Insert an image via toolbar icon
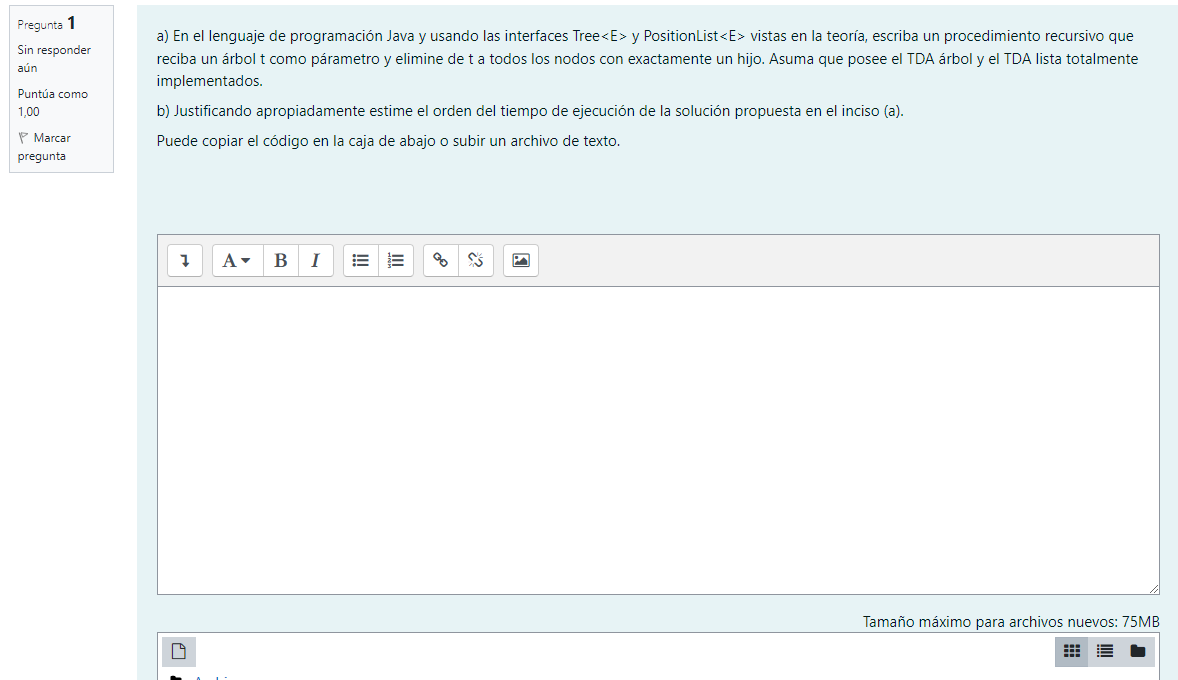Viewport: 1178px width, 680px height. 521,261
